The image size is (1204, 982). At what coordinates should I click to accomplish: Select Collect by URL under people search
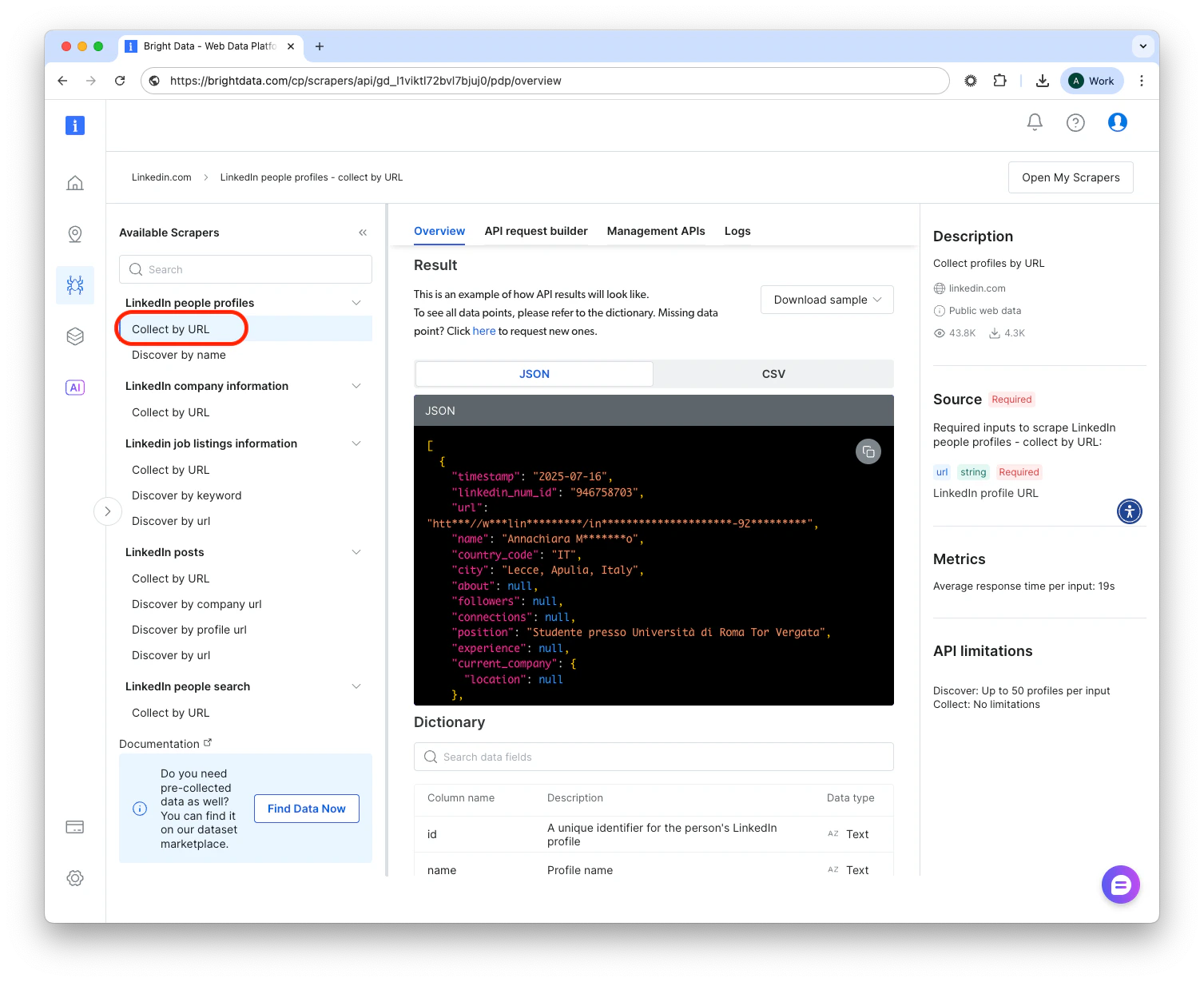[x=170, y=713]
